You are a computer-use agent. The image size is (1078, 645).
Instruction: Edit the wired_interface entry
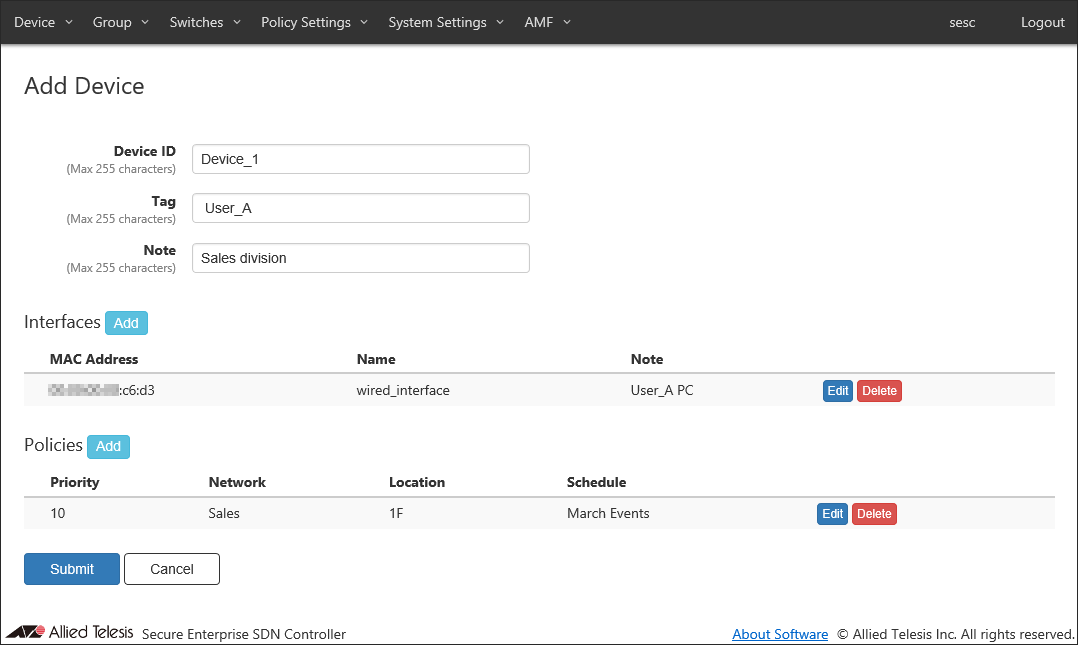coord(838,391)
